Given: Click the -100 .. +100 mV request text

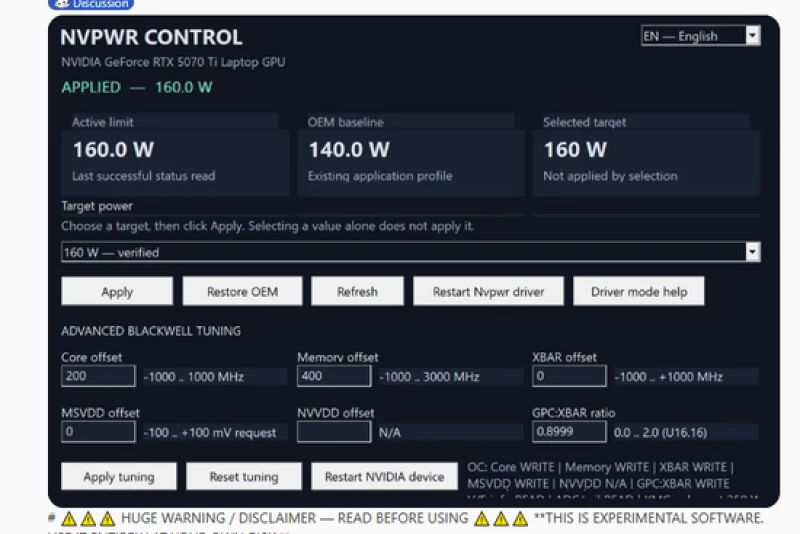Looking at the screenshot, I should click(x=210, y=433).
